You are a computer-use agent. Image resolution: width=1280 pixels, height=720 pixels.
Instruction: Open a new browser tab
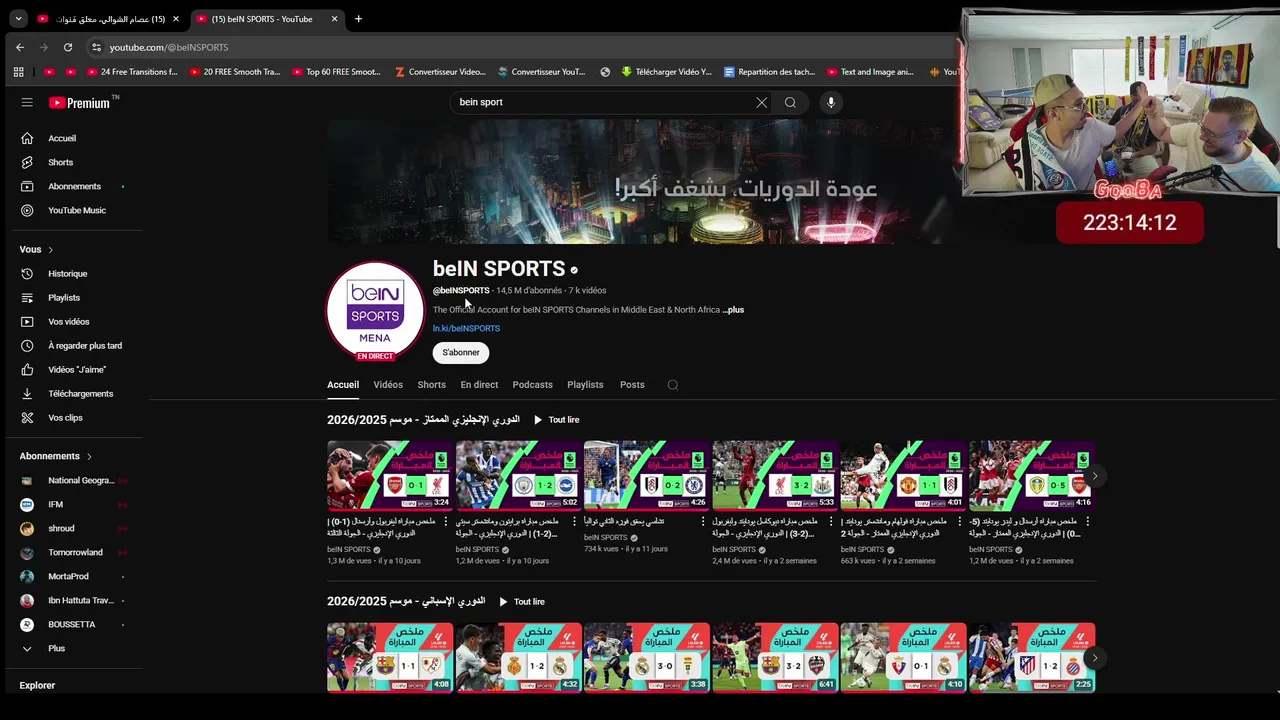(x=358, y=18)
